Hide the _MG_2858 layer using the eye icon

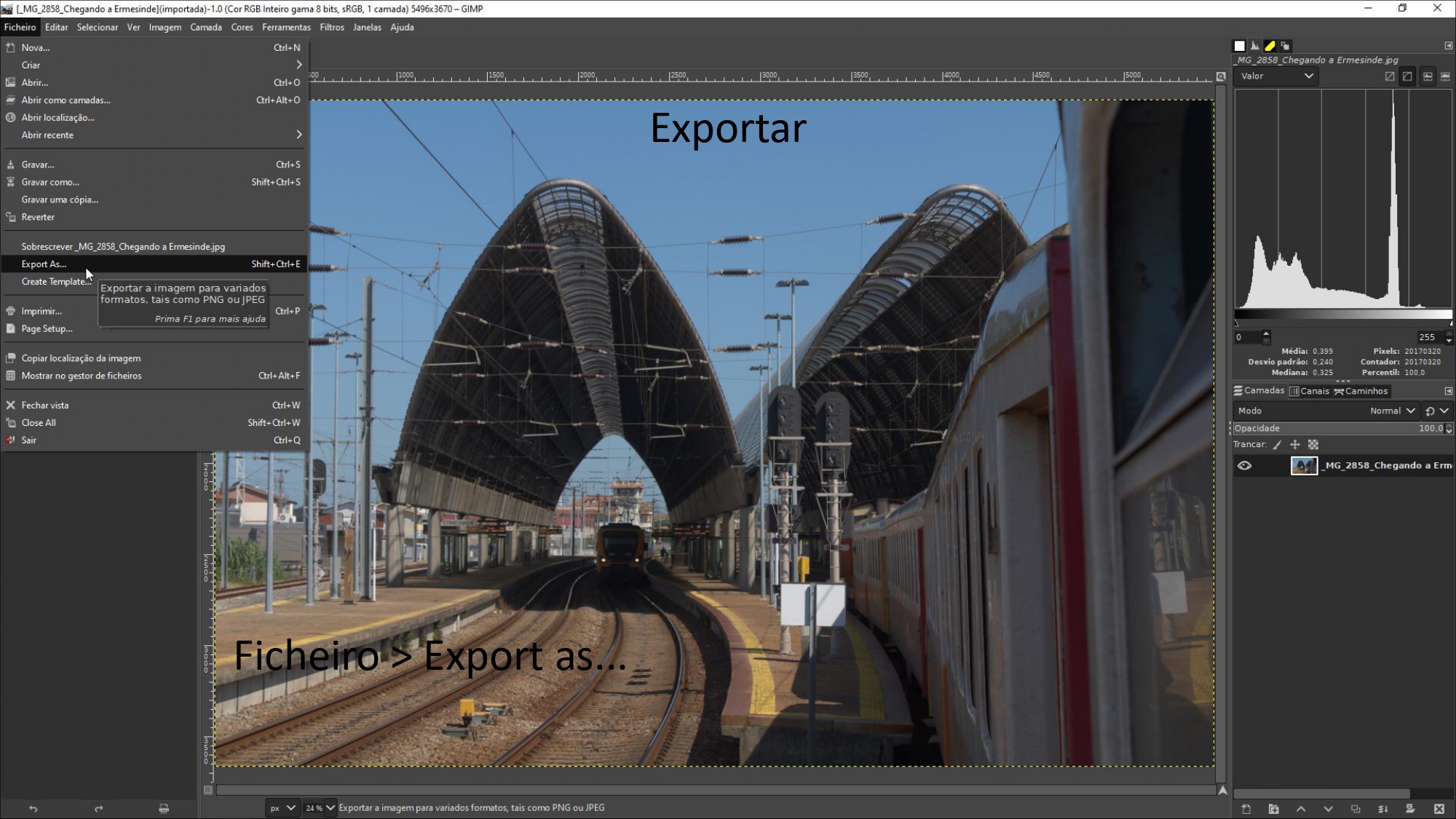1244,466
